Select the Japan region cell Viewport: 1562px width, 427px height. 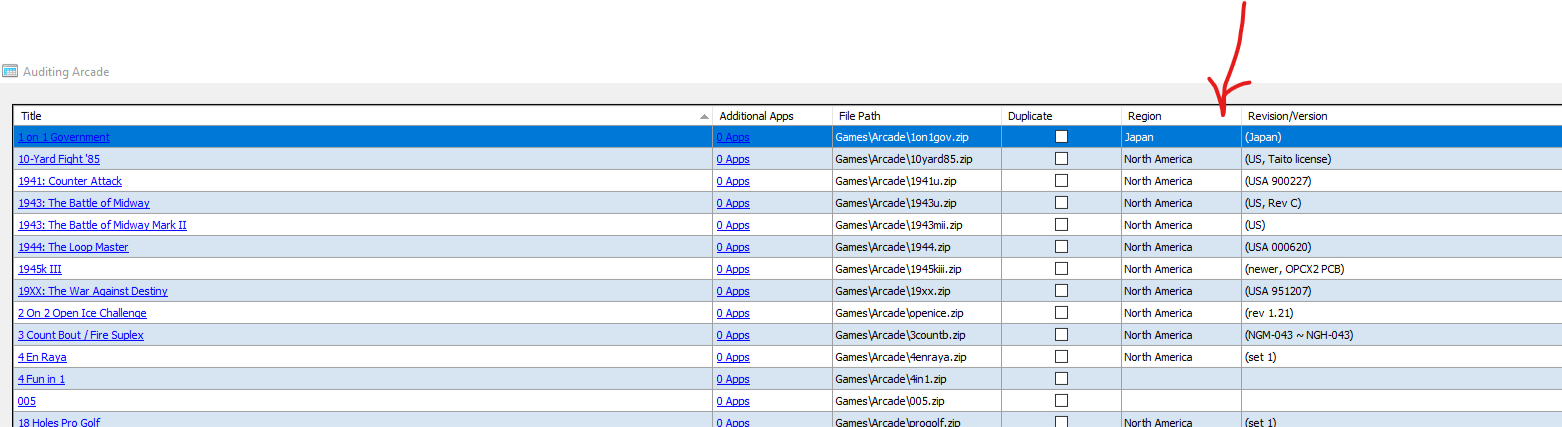click(1181, 137)
